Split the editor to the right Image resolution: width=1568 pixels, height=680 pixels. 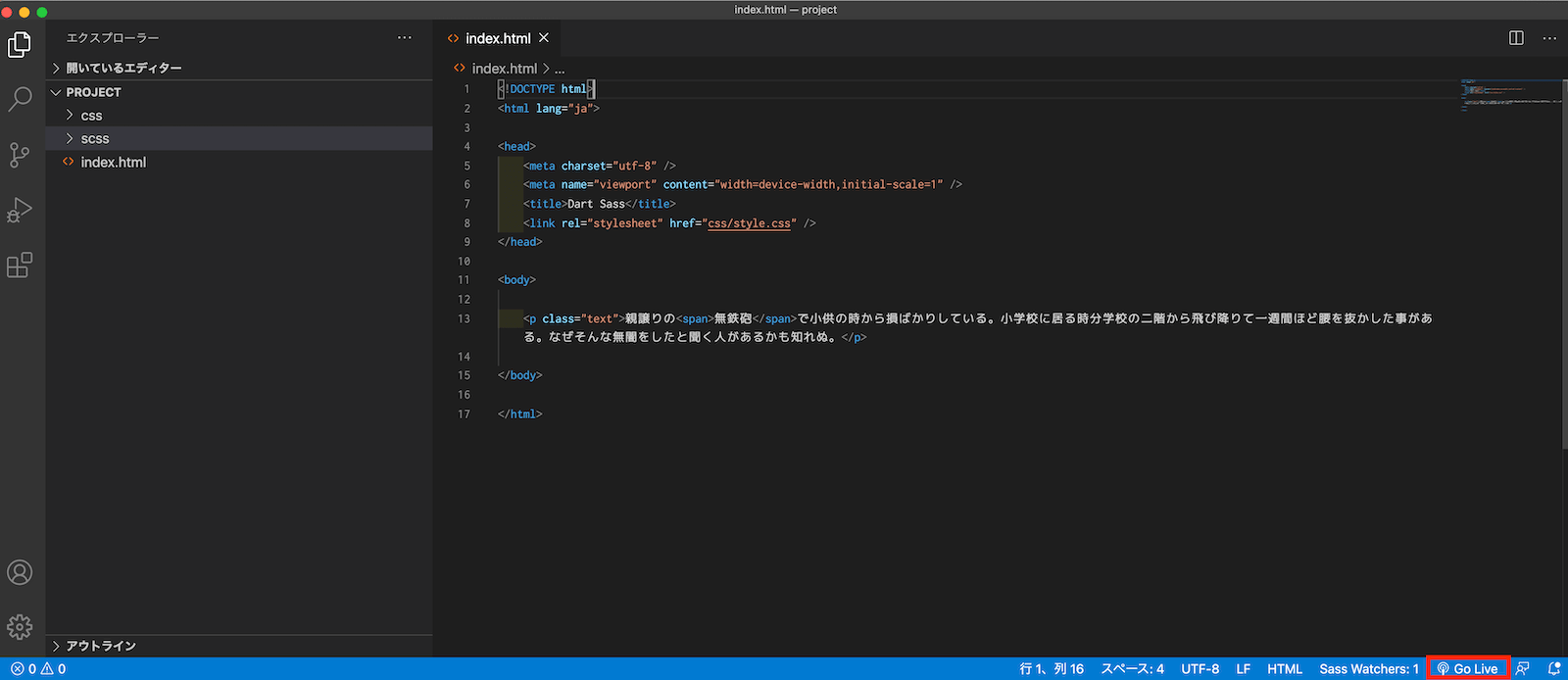pos(1516,38)
